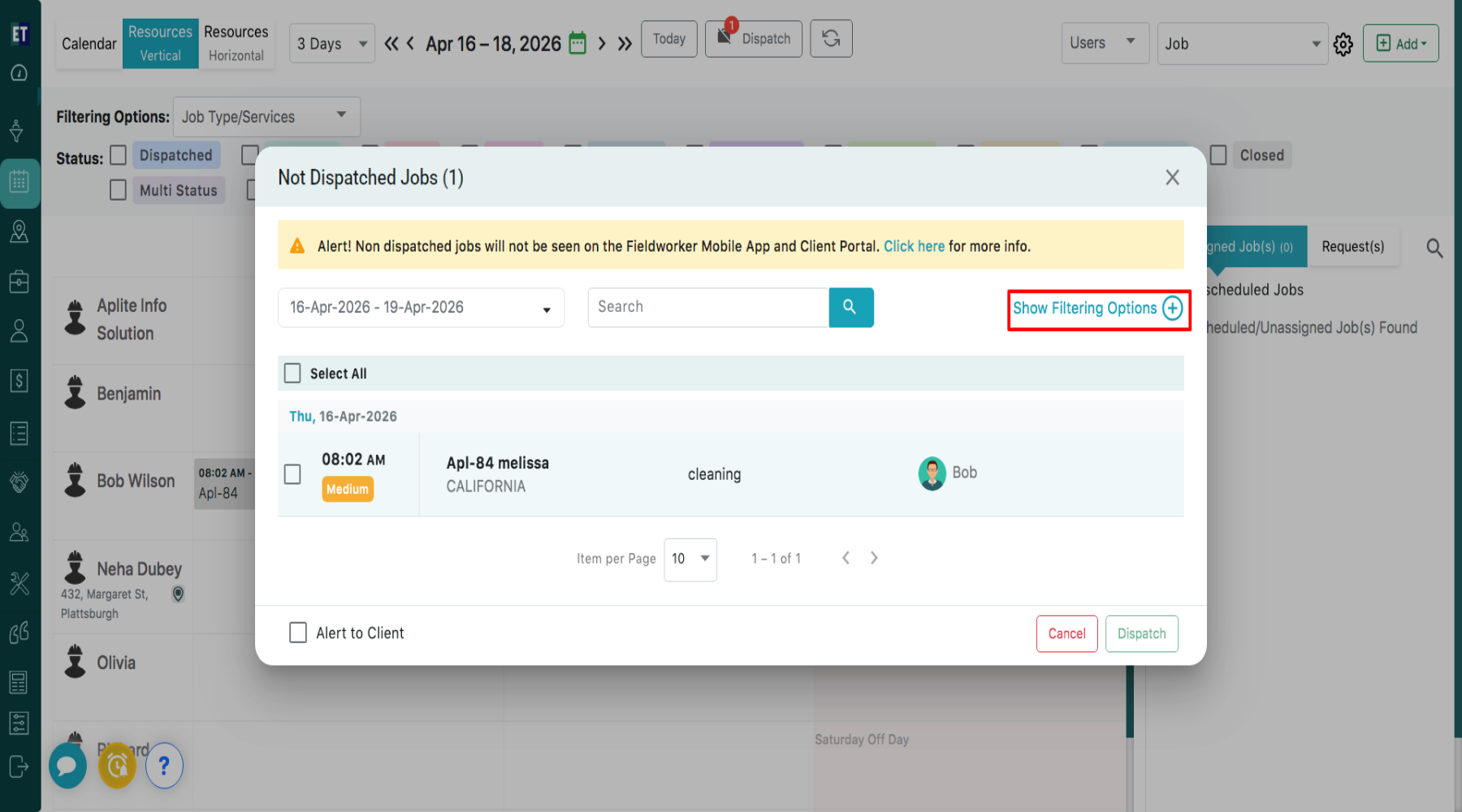
Task: Enable the Alert to Client checkbox
Action: [298, 633]
